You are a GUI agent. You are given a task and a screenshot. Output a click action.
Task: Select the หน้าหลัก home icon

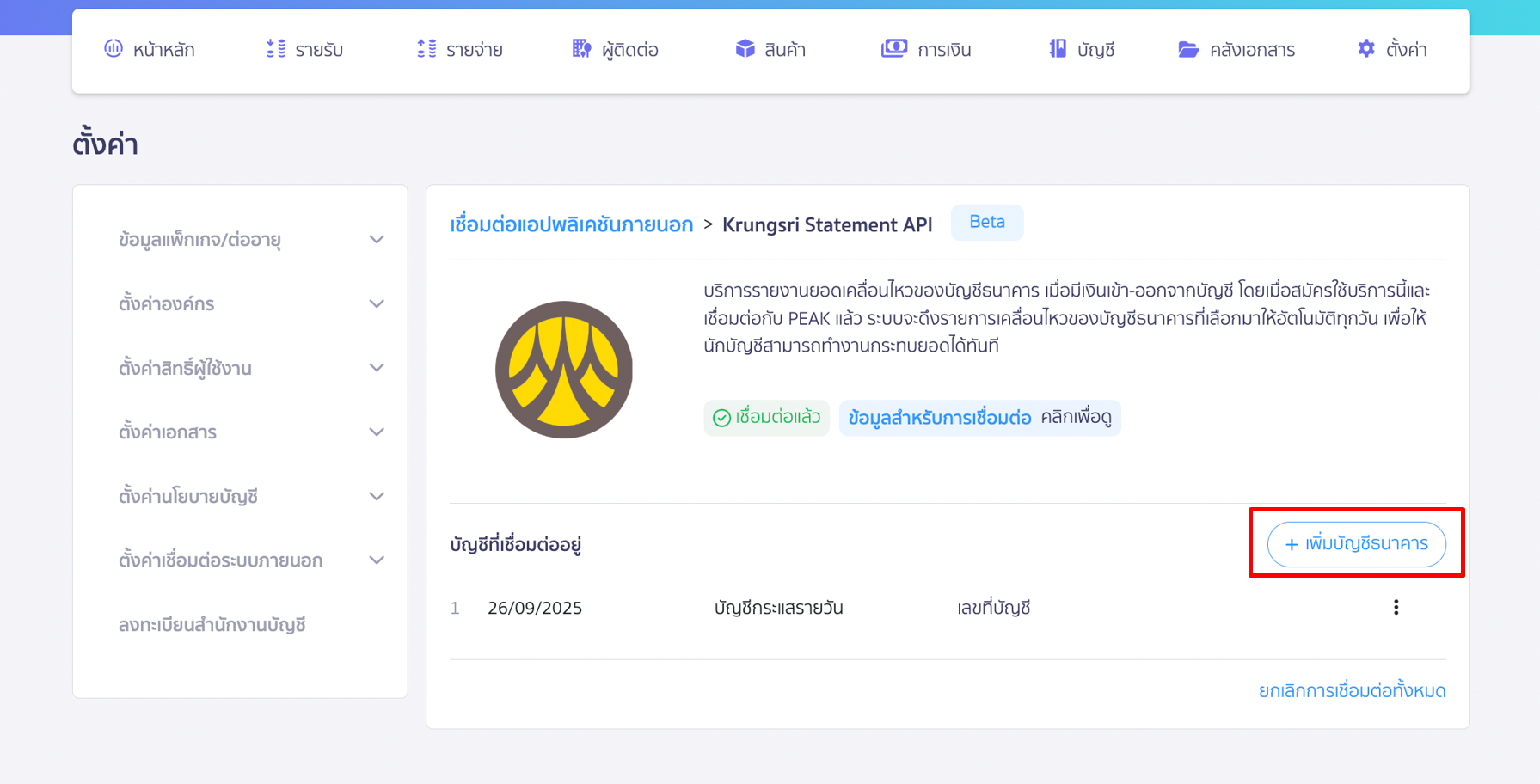[x=113, y=49]
